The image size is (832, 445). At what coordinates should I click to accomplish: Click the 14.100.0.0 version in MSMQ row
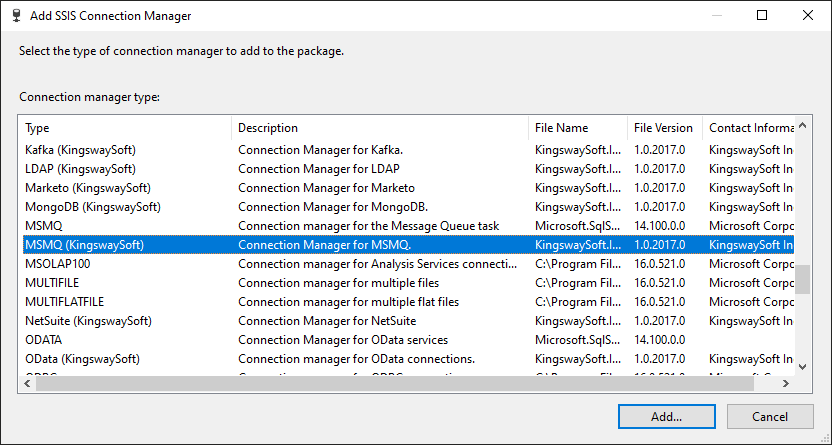point(660,226)
